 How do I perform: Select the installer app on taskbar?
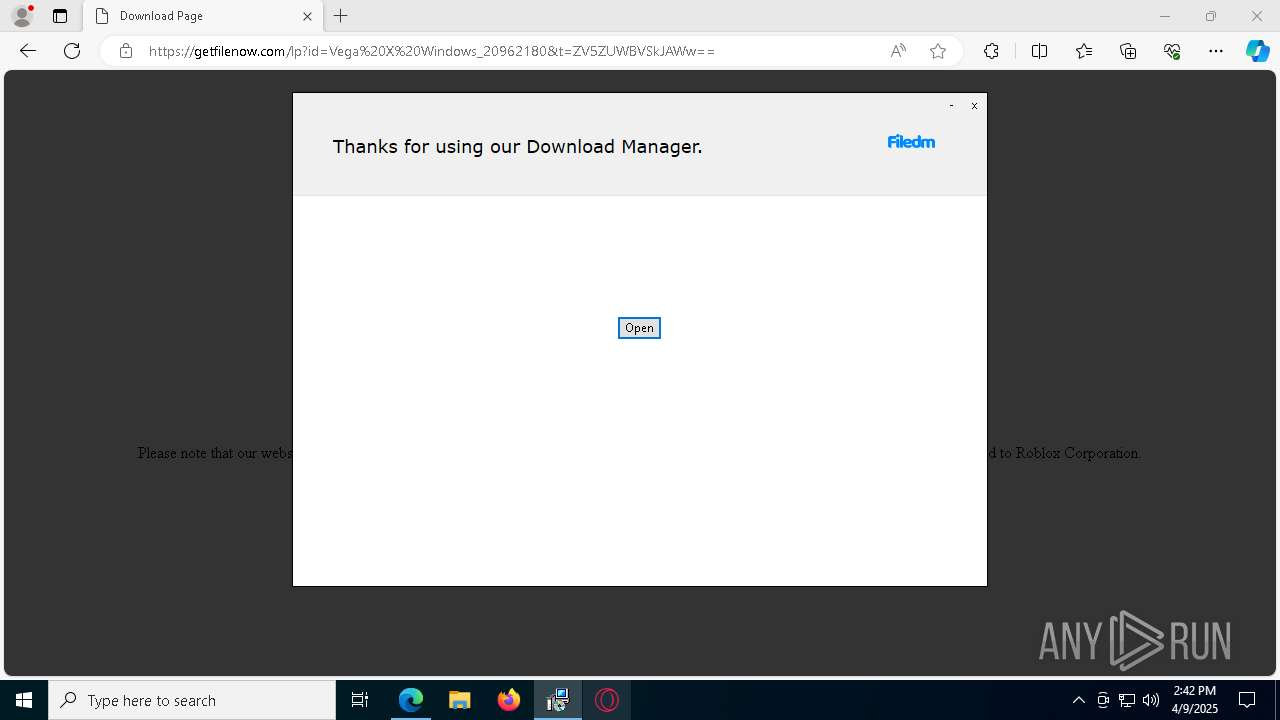pyautogui.click(x=558, y=700)
